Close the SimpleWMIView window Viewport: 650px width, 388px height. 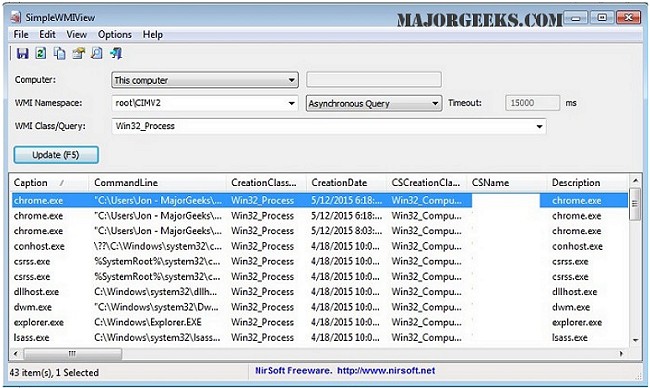click(628, 18)
